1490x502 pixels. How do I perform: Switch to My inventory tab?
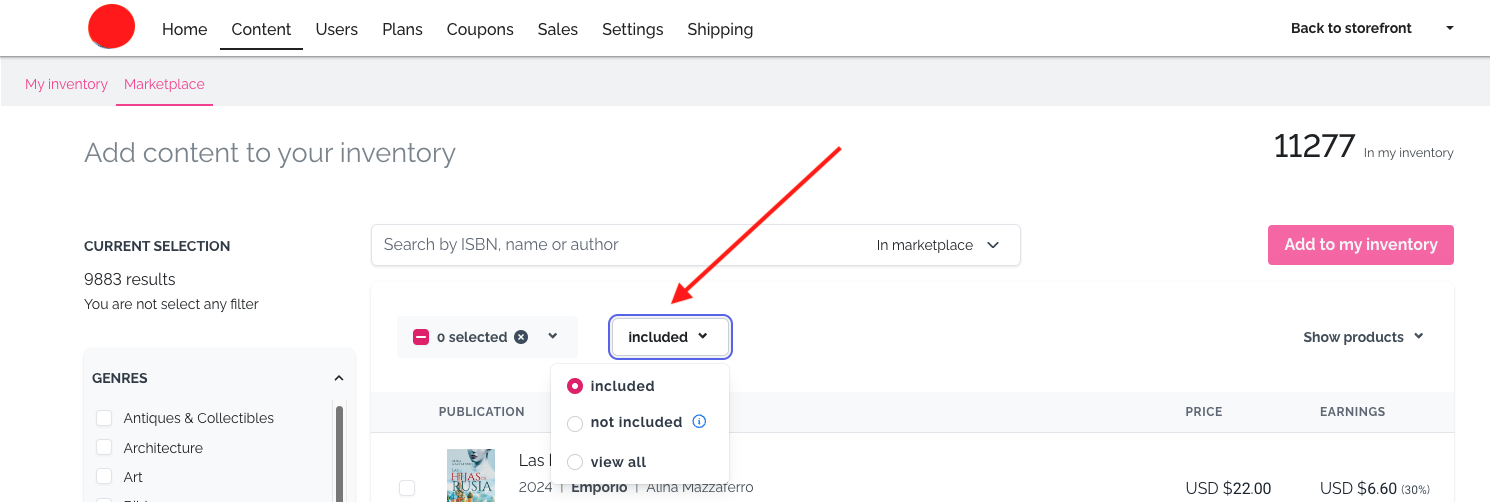66,84
